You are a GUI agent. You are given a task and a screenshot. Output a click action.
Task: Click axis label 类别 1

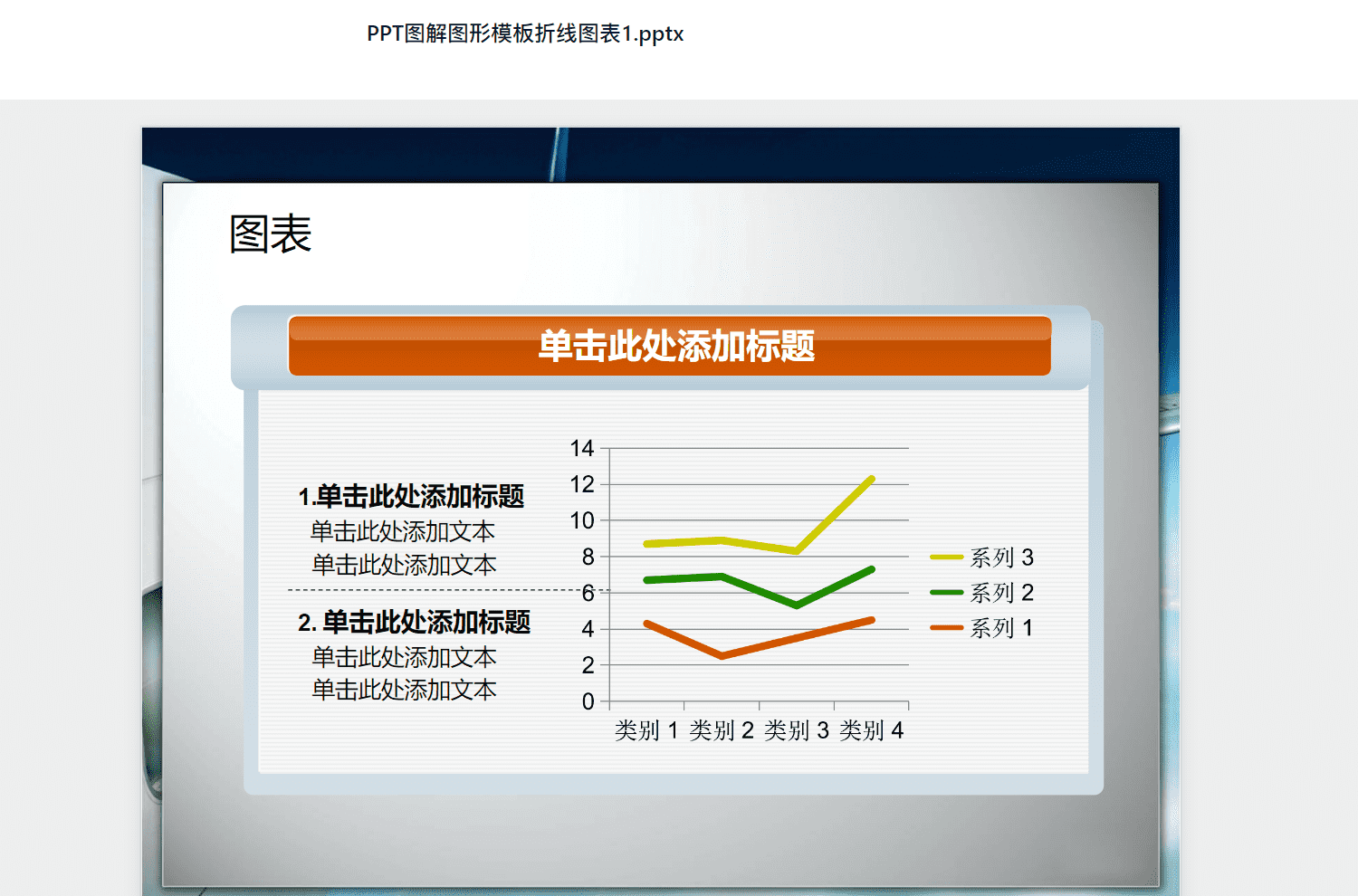pyautogui.click(x=646, y=730)
